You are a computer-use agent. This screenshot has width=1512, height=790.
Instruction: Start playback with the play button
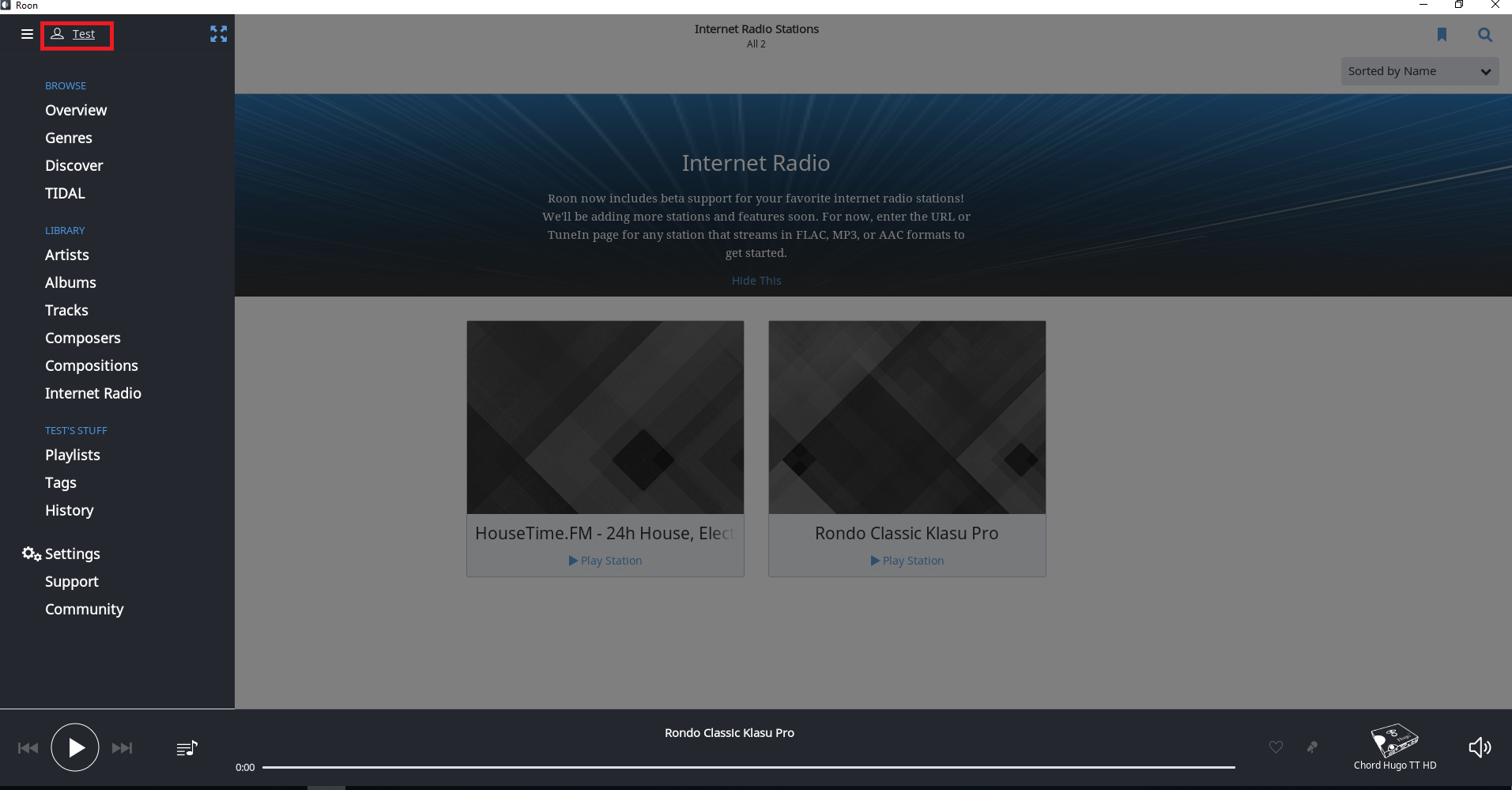pyautogui.click(x=75, y=747)
